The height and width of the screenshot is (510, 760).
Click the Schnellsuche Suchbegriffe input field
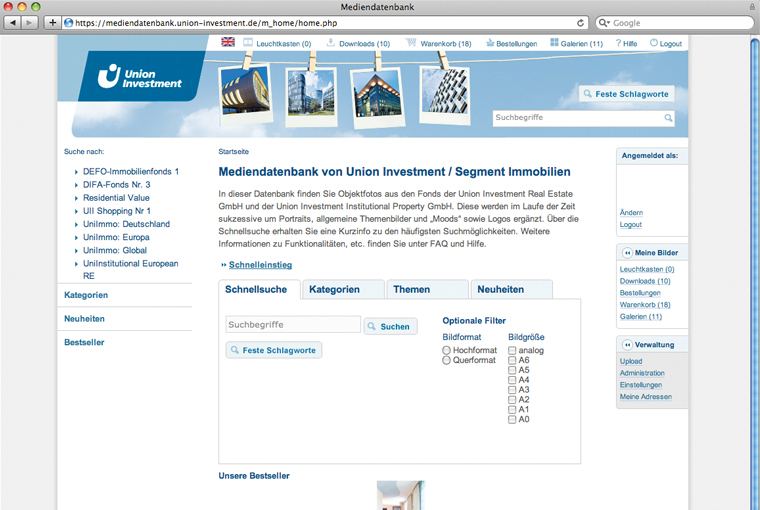292,325
